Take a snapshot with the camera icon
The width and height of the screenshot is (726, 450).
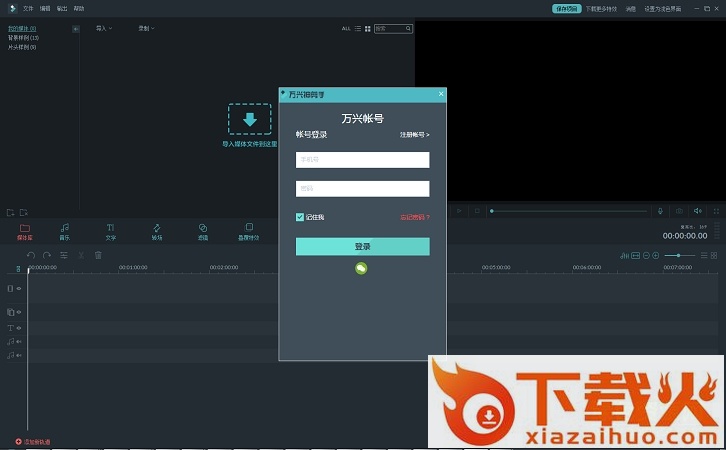pyautogui.click(x=679, y=211)
